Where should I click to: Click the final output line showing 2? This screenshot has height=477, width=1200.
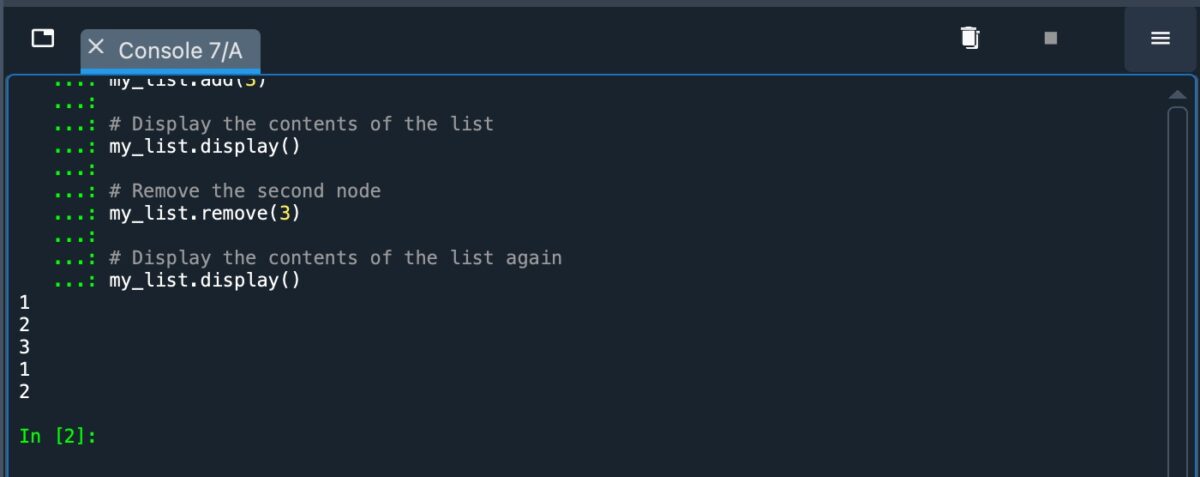click(25, 391)
